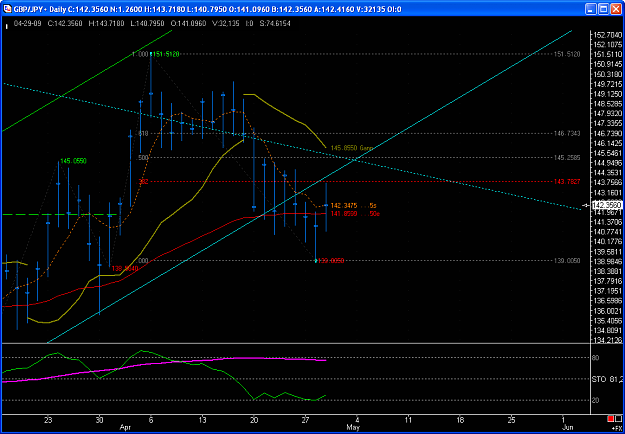Click the H:143.7180 high value in data line

(x=108, y=24)
